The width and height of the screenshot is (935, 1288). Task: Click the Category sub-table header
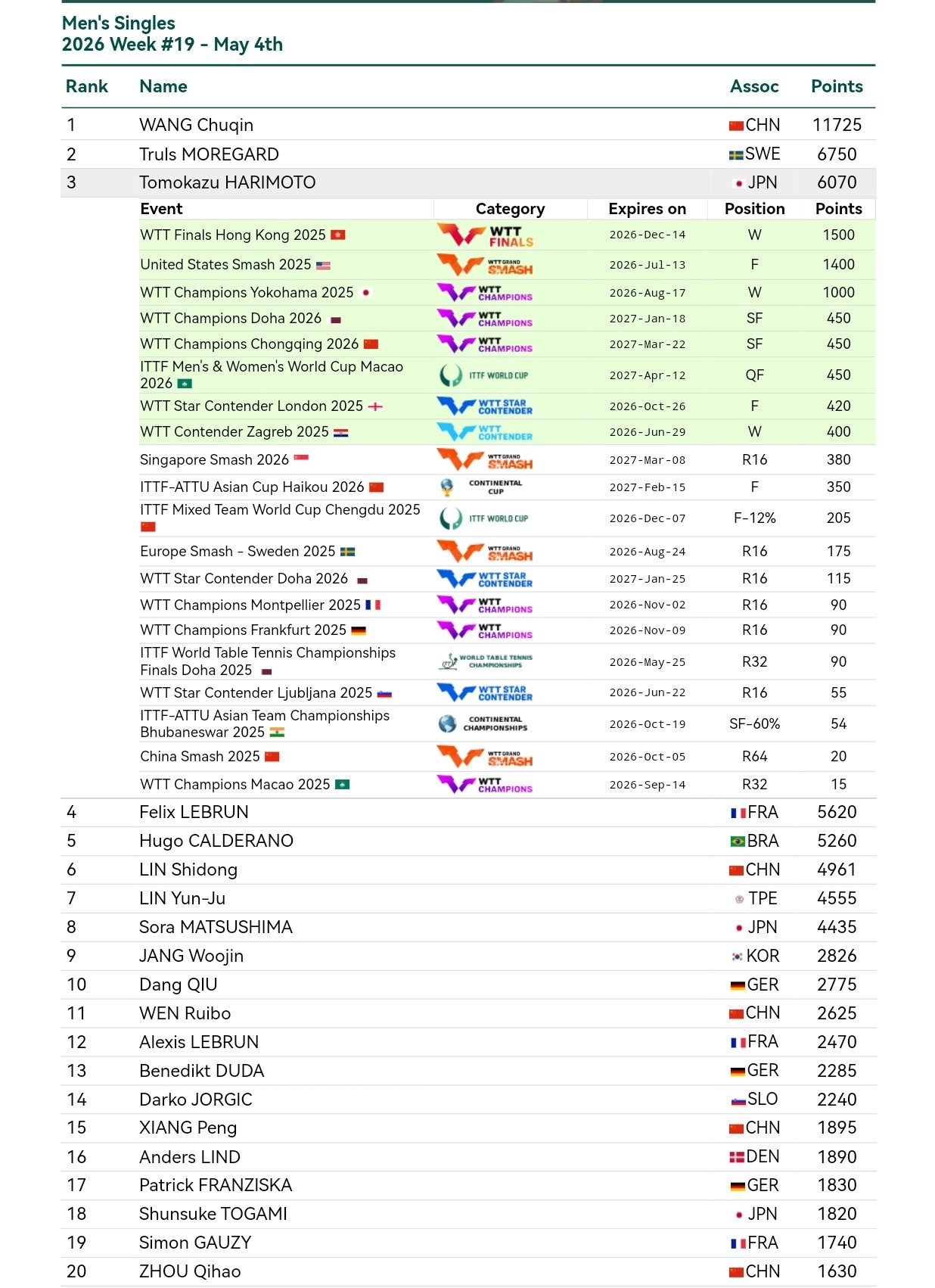coord(510,210)
